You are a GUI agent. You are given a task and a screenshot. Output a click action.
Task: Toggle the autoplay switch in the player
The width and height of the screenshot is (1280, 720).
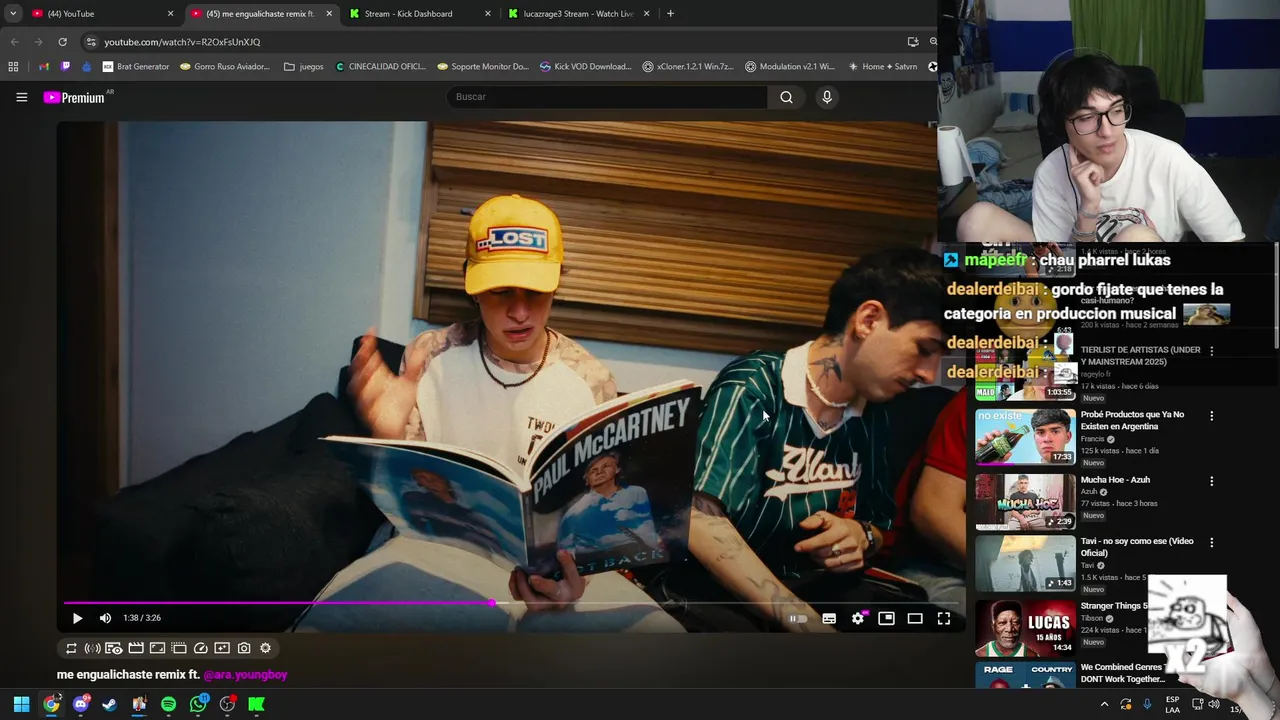coord(798,619)
